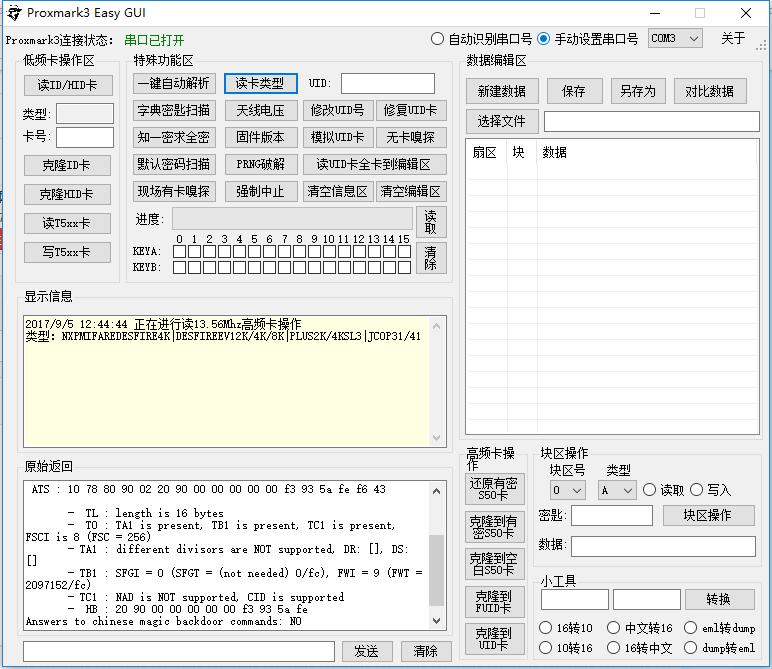772x669 pixels.
Task: Click 知一密求全密 button
Action: click(174, 137)
